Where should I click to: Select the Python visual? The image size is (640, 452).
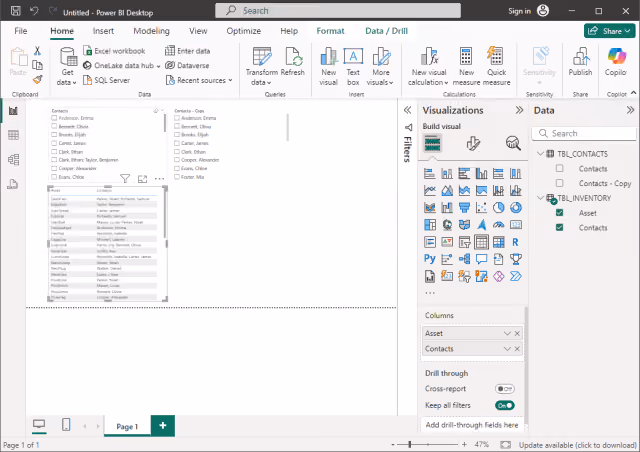pyautogui.click(x=429, y=259)
